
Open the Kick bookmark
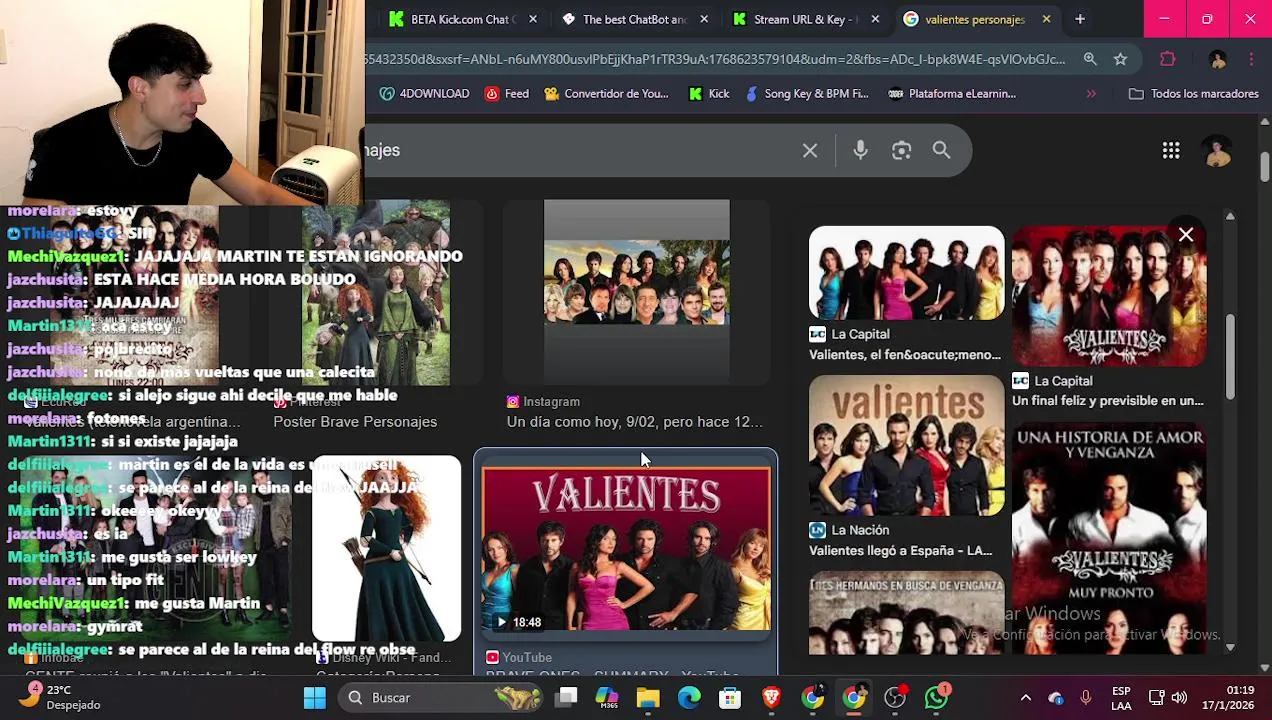coord(709,94)
